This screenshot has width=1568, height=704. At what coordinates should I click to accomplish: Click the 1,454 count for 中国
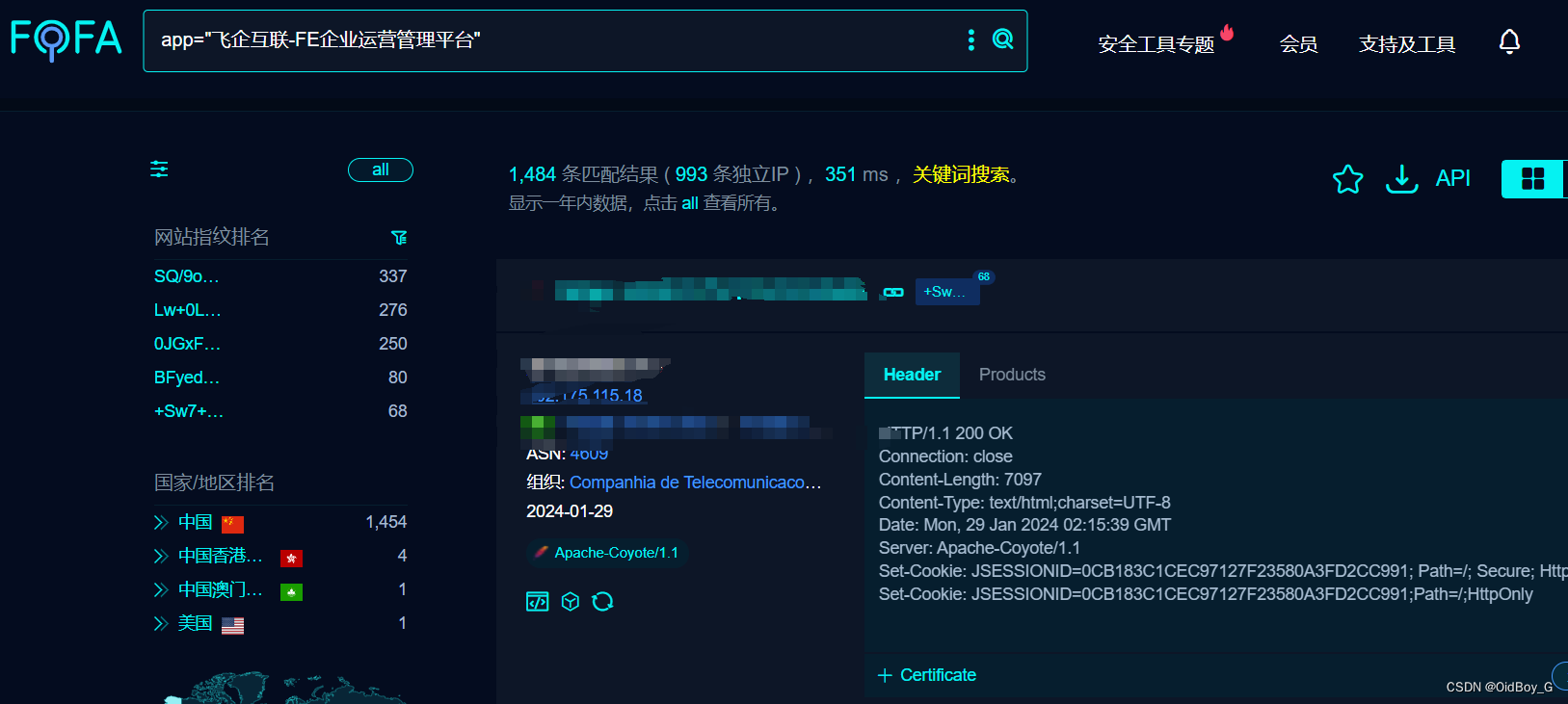[x=386, y=522]
